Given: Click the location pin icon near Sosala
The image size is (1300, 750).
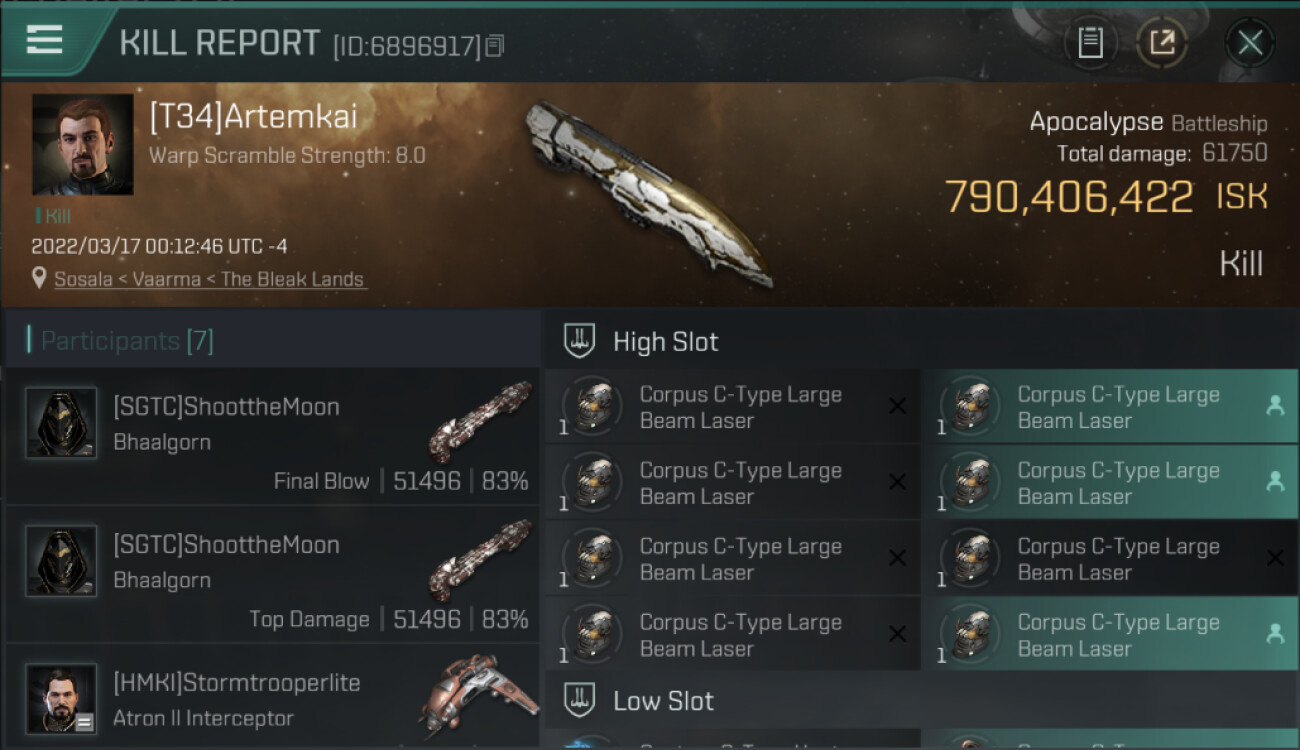Looking at the screenshot, I should (39, 279).
